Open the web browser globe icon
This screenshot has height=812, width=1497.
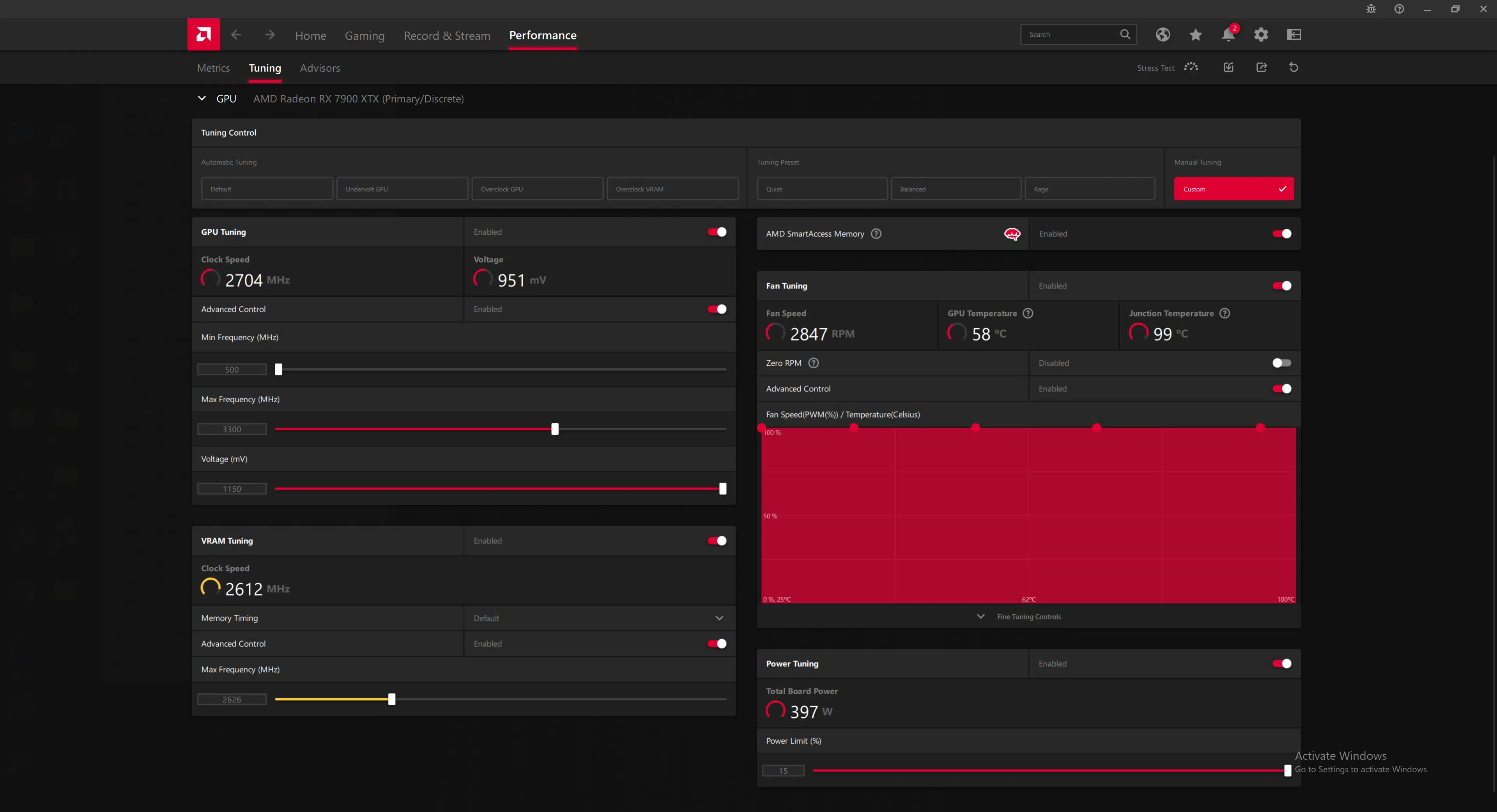1163,35
